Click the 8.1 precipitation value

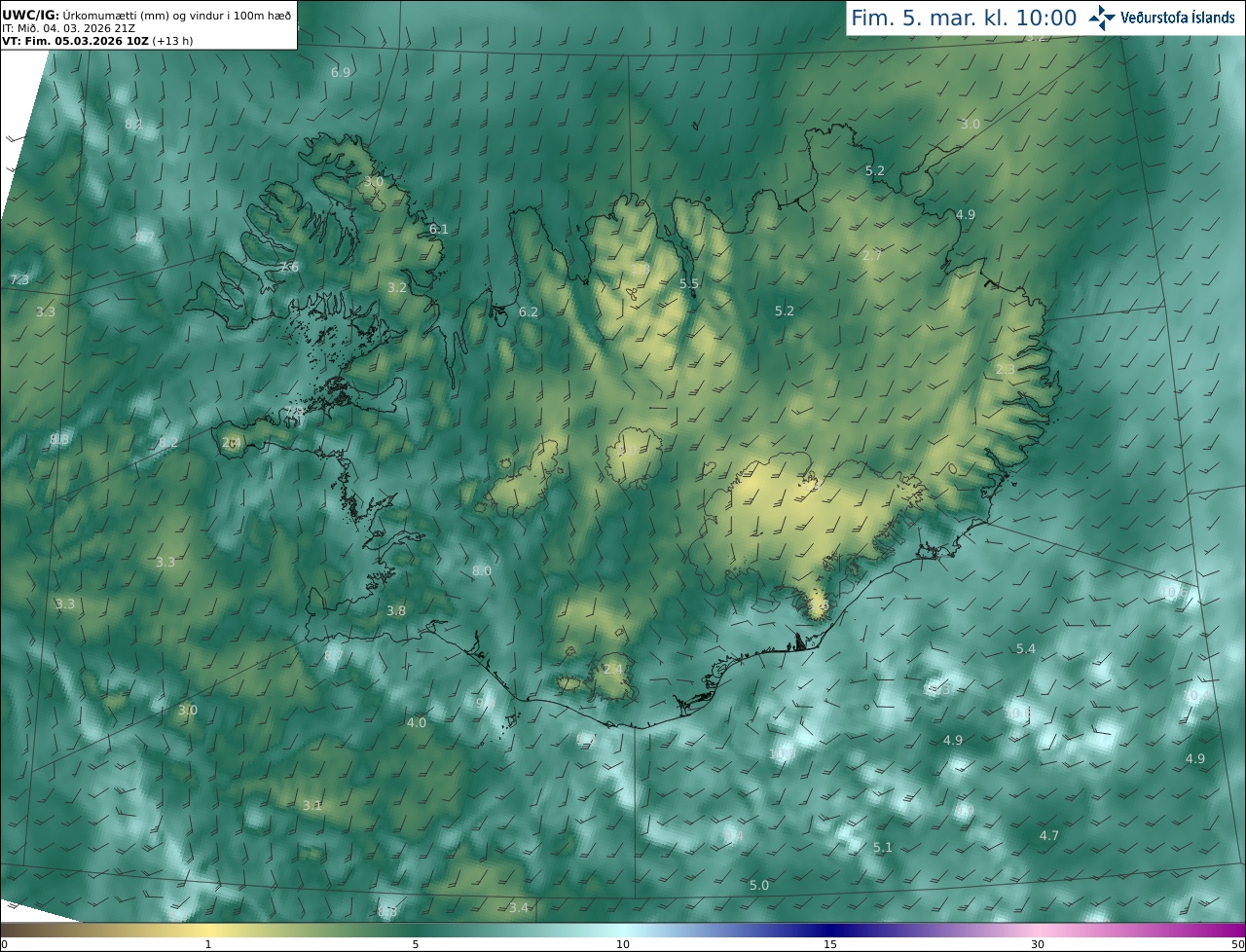tap(133, 124)
